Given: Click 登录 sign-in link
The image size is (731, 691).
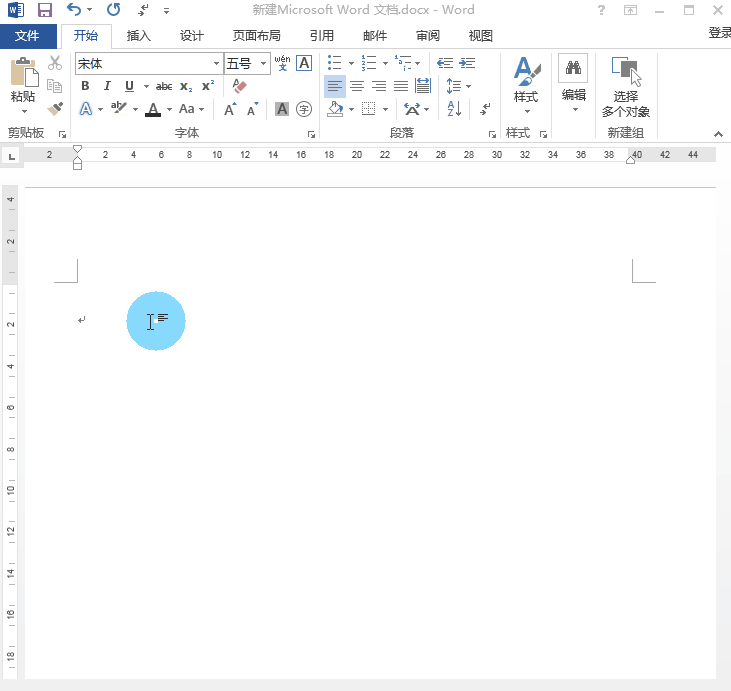Looking at the screenshot, I should 719,33.
